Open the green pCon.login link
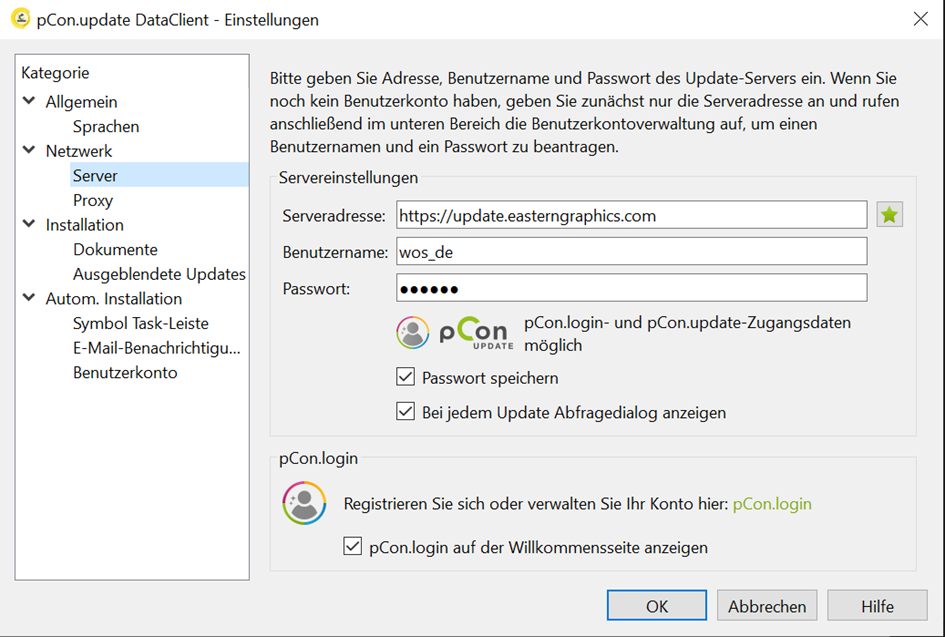This screenshot has width=945, height=637. pos(772,504)
